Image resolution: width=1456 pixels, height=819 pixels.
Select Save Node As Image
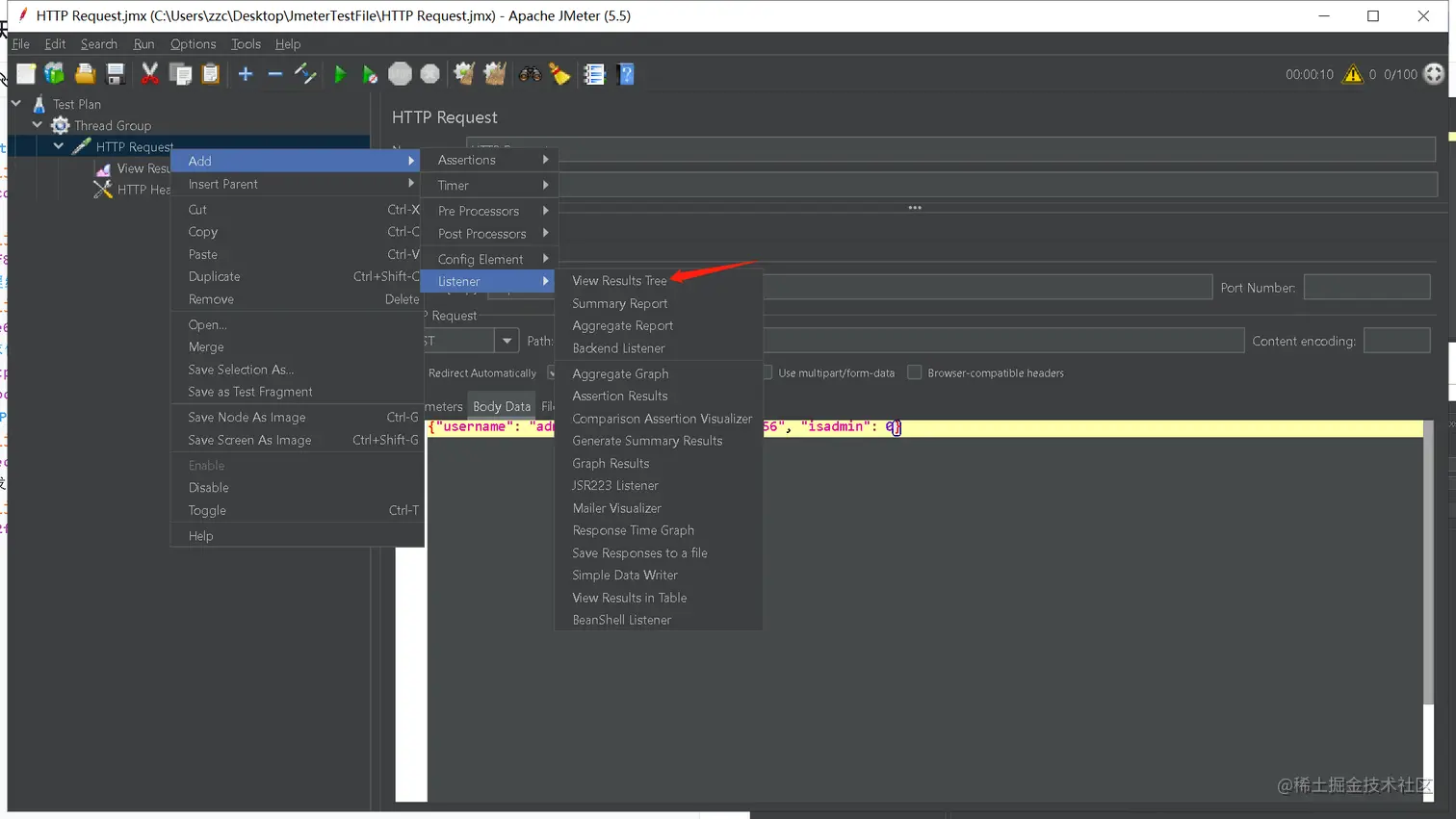(297, 417)
